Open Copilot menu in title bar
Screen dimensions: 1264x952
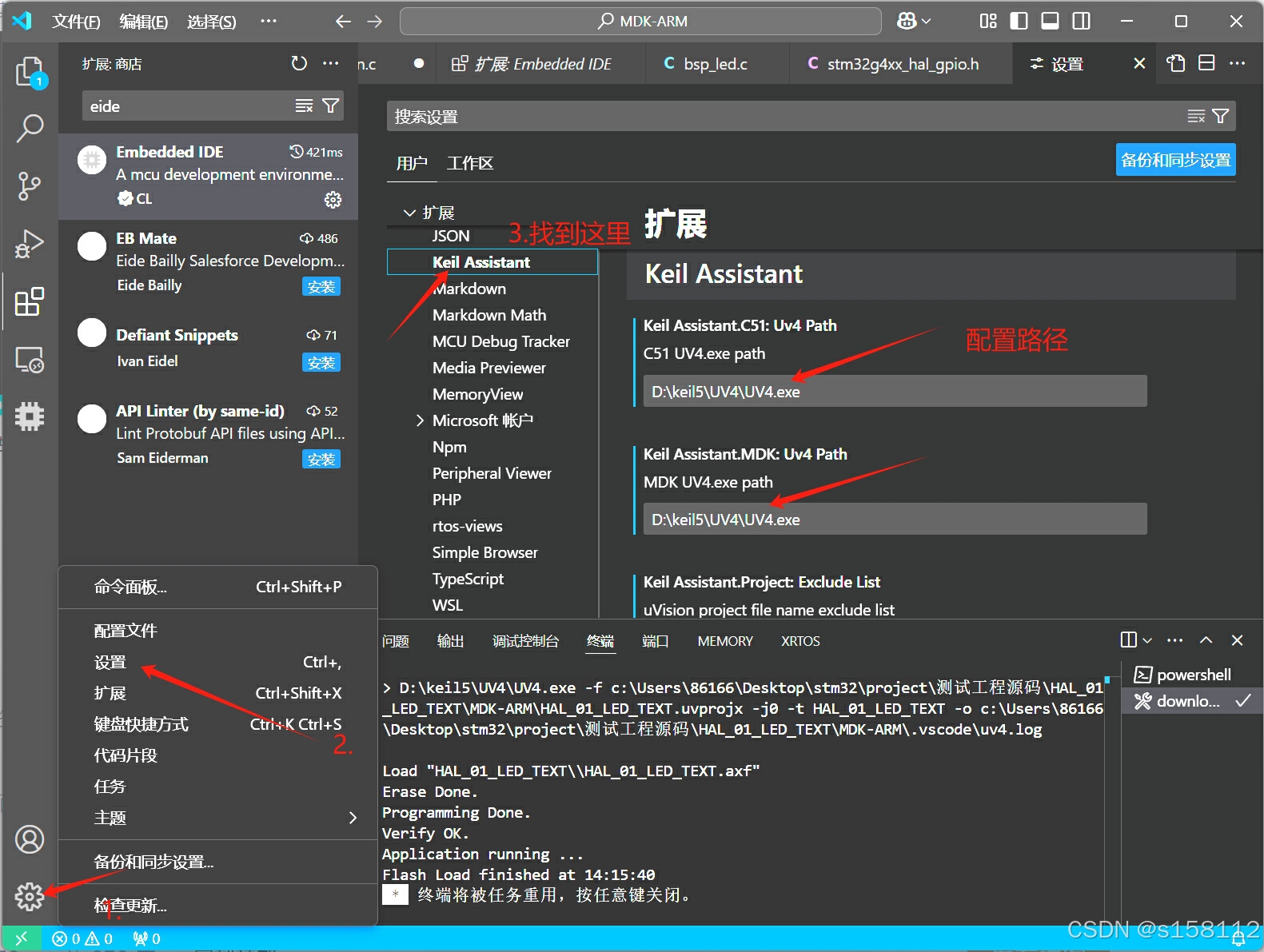[914, 22]
